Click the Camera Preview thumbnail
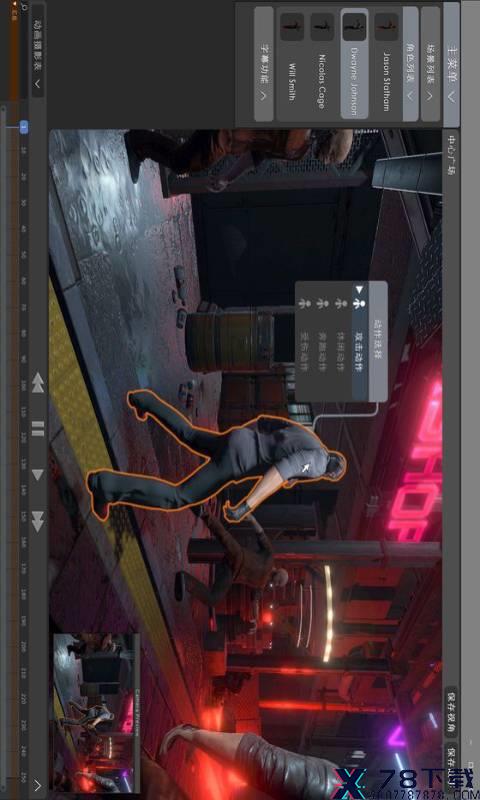Image resolution: width=480 pixels, height=800 pixels. pyautogui.click(x=96, y=713)
